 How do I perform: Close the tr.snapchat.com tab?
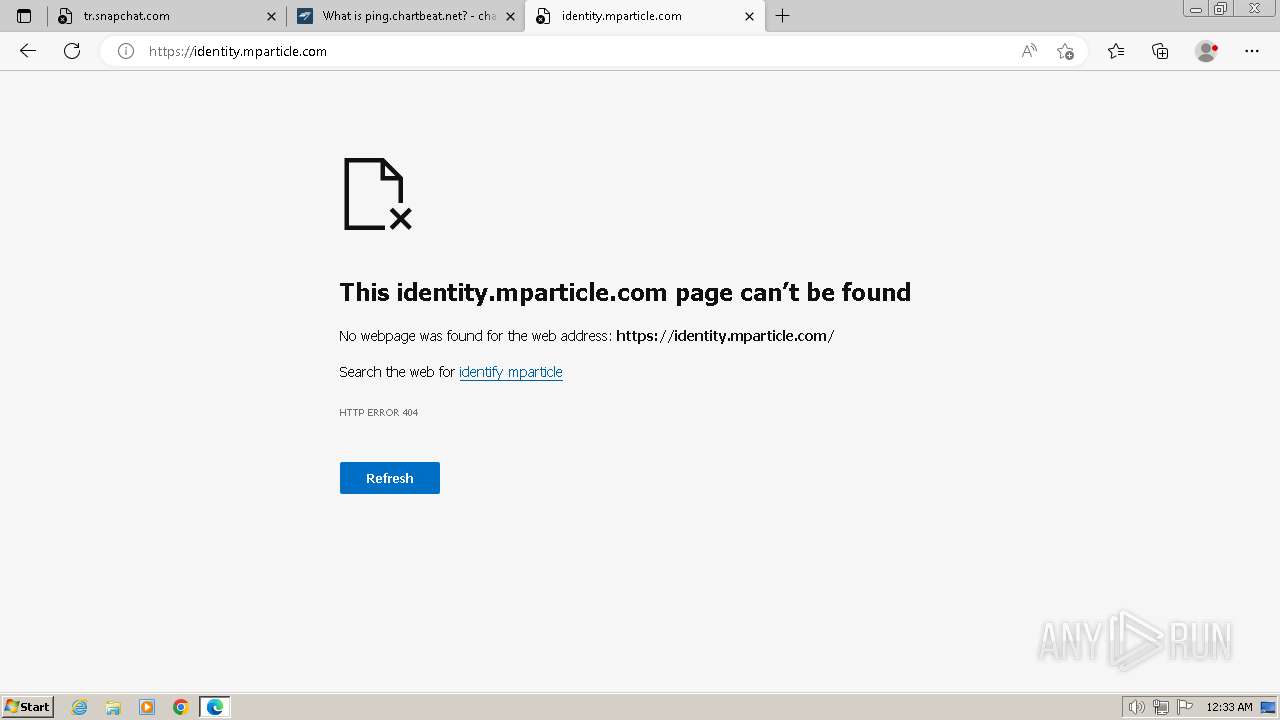[x=271, y=16]
